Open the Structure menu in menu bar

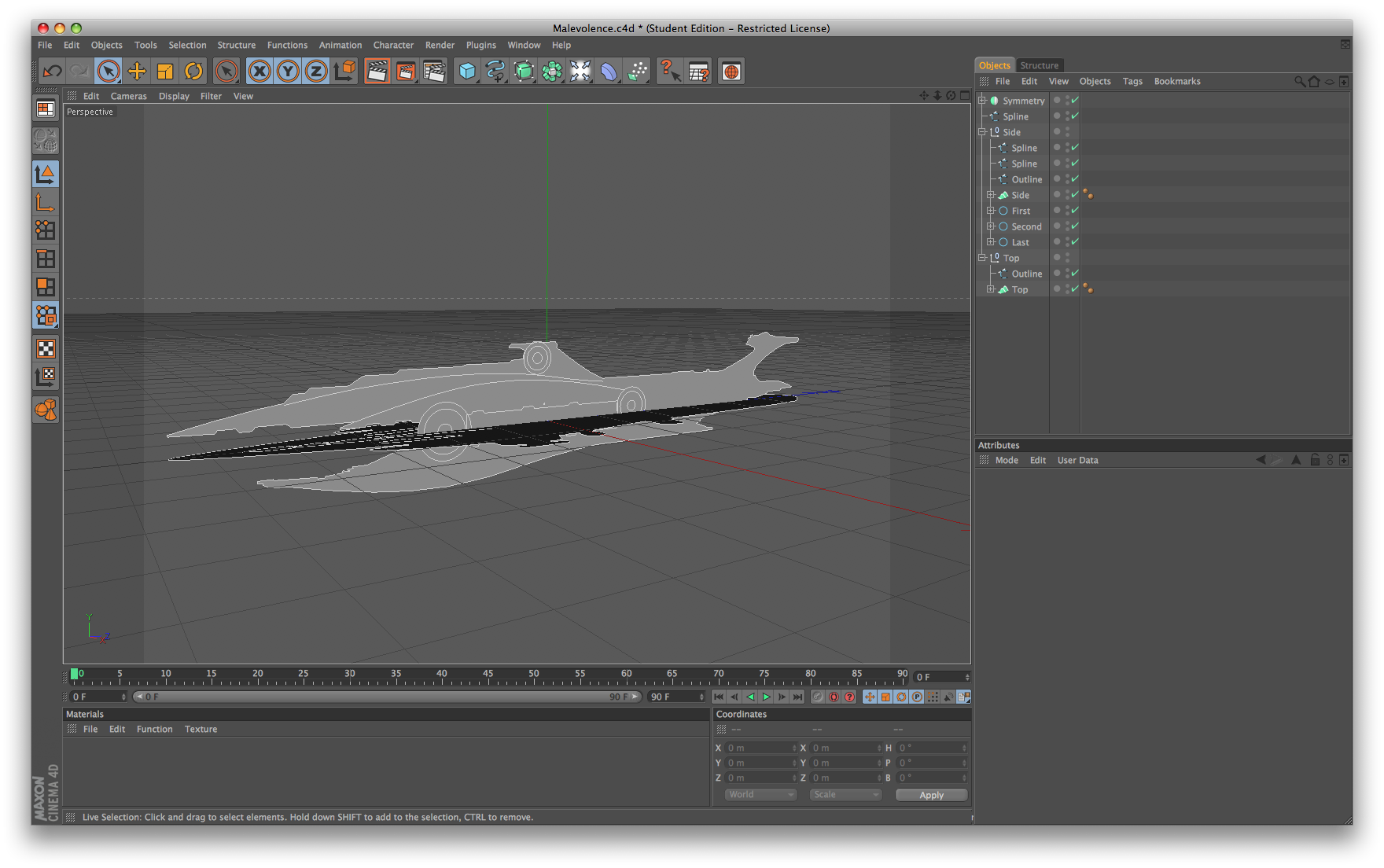(236, 46)
